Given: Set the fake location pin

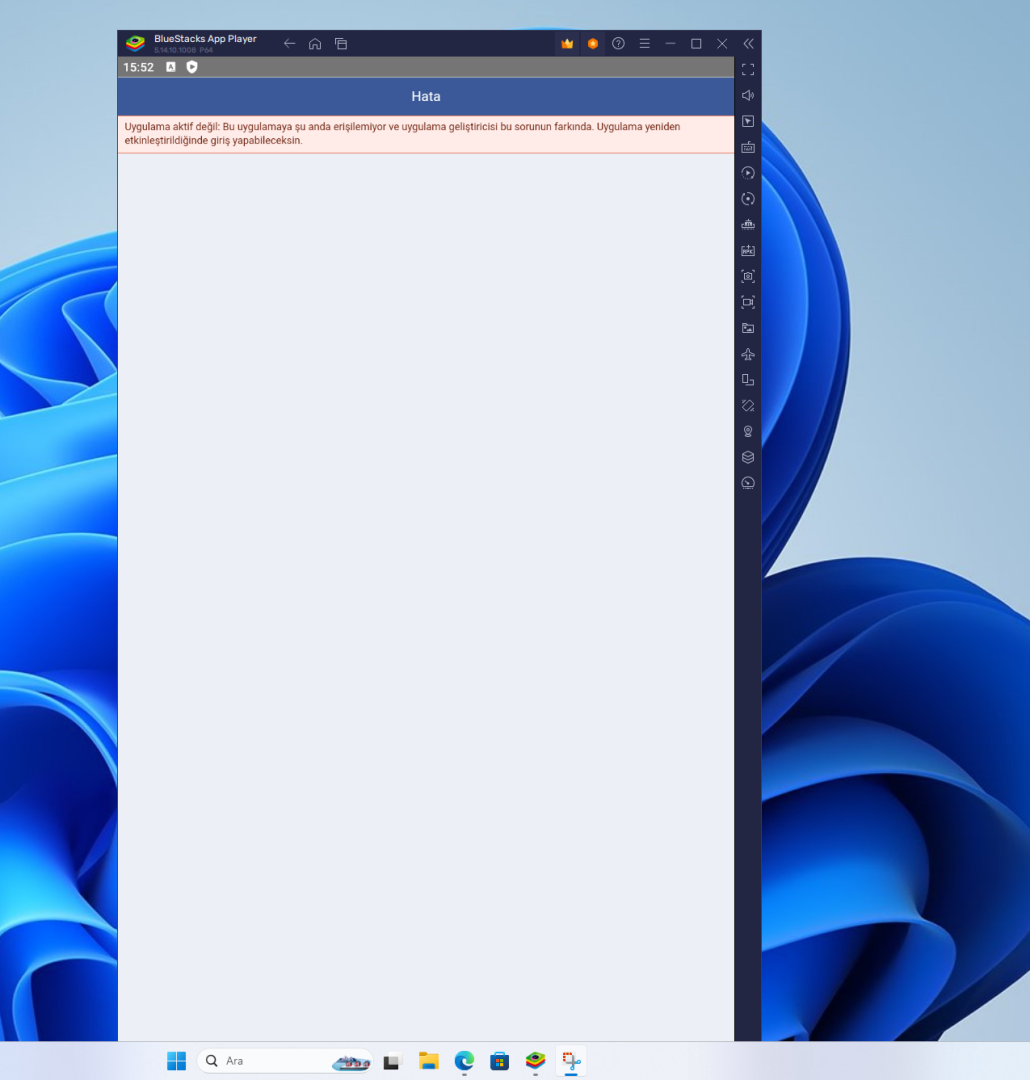Looking at the screenshot, I should click(x=748, y=431).
